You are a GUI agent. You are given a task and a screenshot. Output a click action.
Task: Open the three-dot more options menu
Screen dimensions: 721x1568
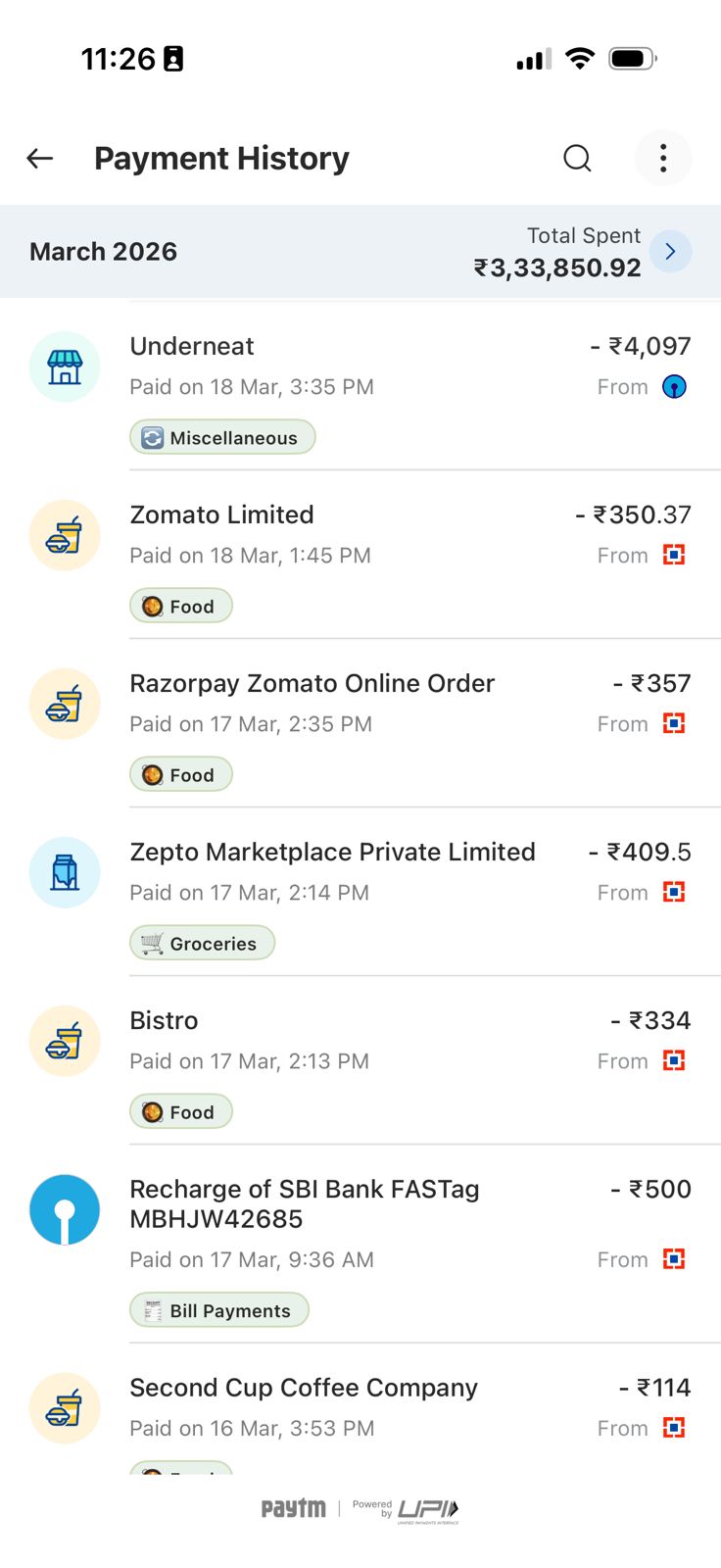(x=663, y=158)
